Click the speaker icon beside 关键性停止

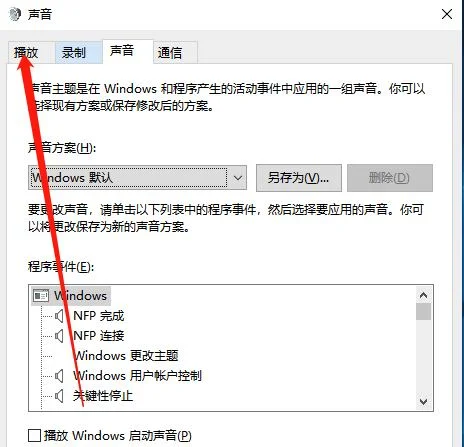coord(59,396)
